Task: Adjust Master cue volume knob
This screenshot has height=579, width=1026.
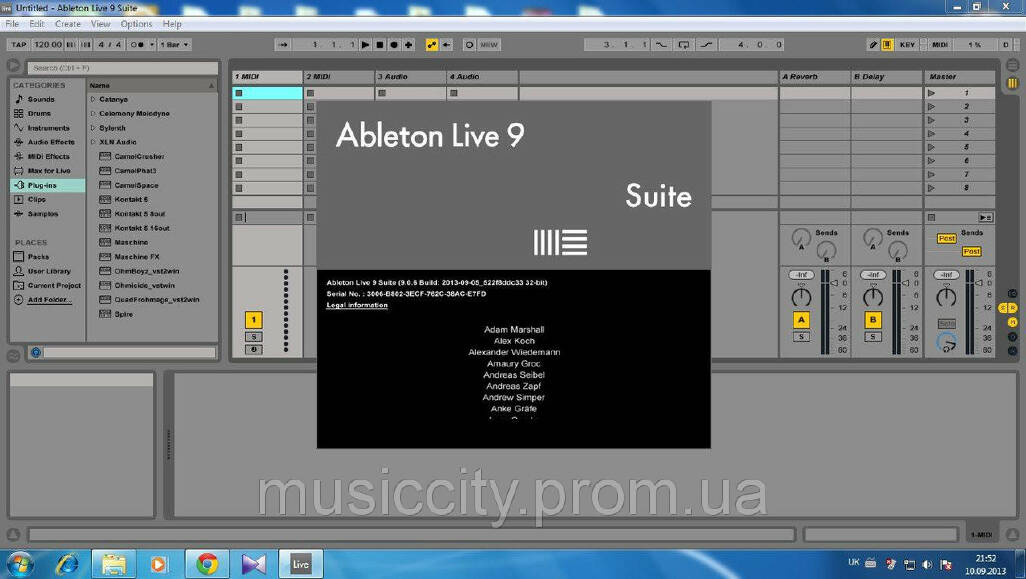Action: tap(946, 342)
